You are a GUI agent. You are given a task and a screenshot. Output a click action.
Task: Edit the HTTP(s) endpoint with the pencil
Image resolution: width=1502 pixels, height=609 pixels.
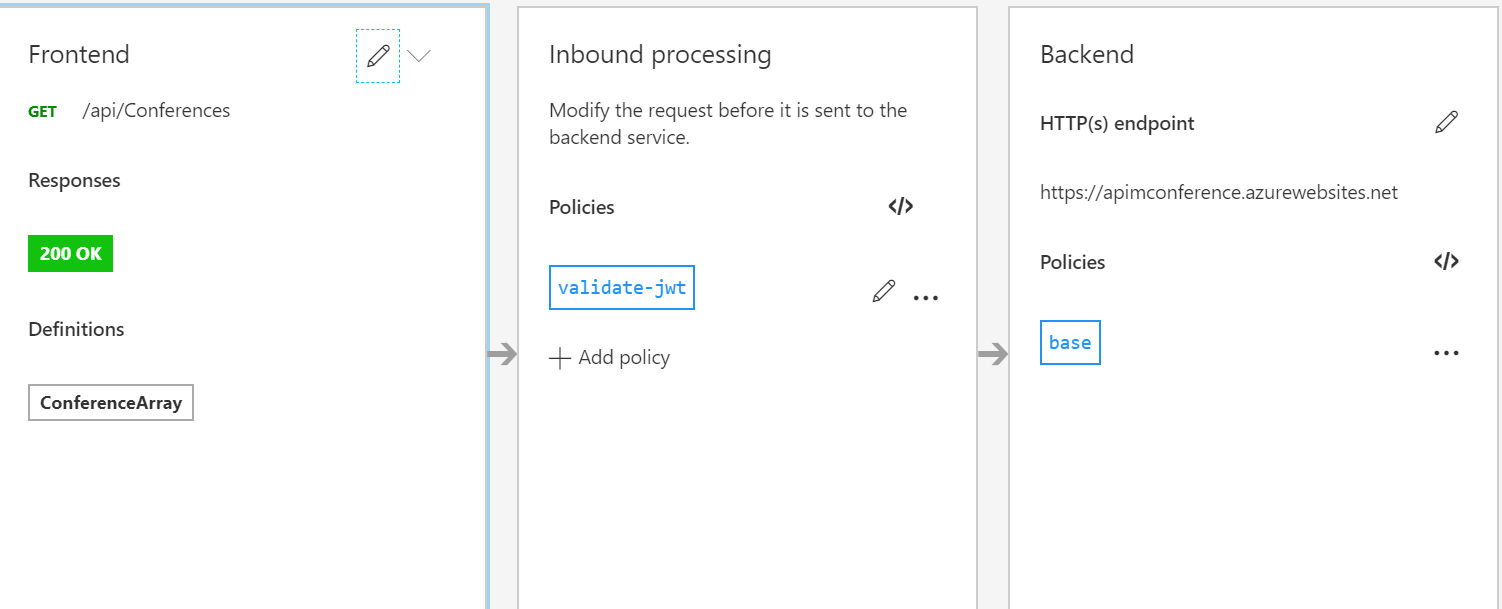1446,123
